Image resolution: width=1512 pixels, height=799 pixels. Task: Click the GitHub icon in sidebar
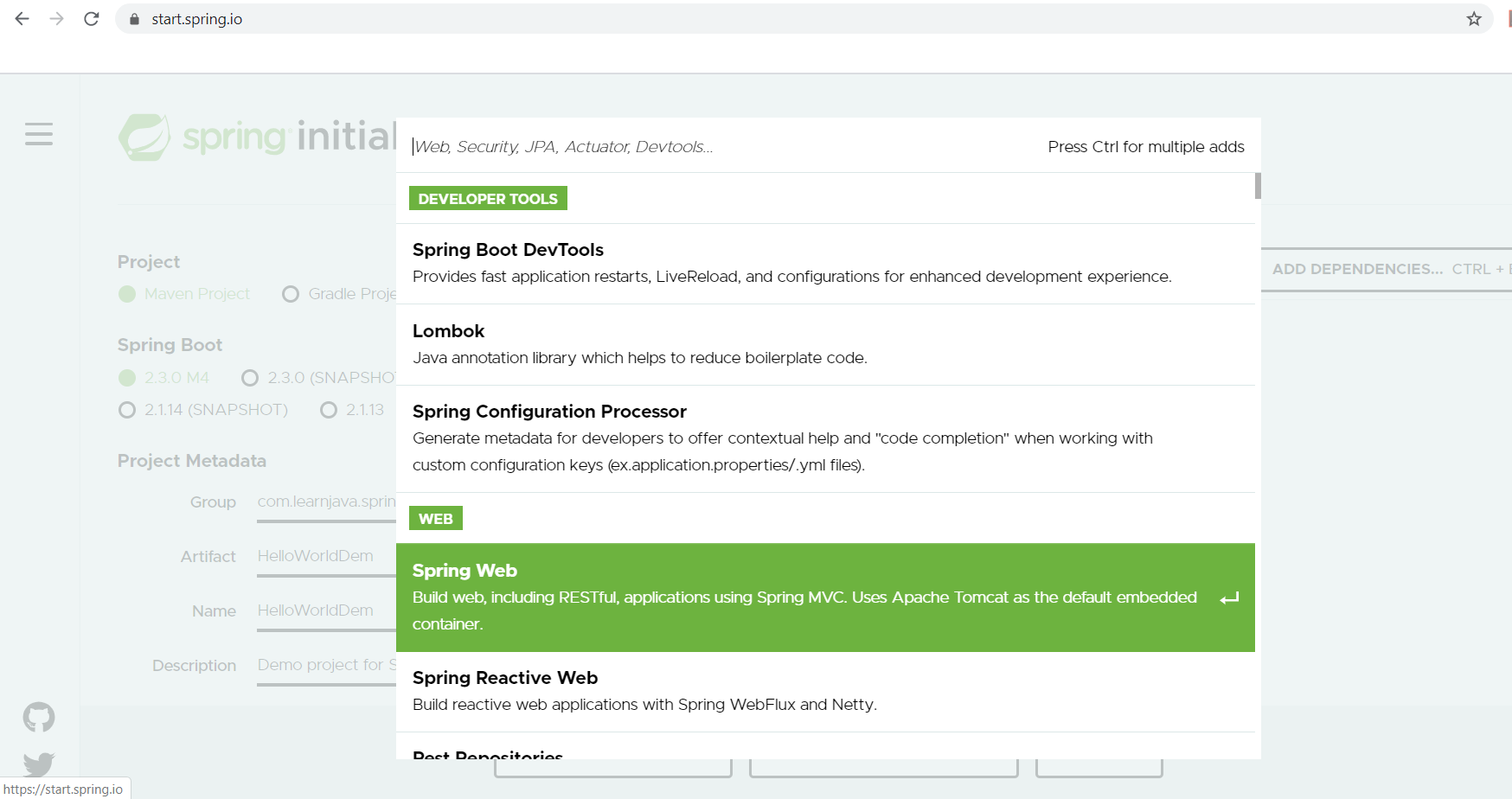39,717
